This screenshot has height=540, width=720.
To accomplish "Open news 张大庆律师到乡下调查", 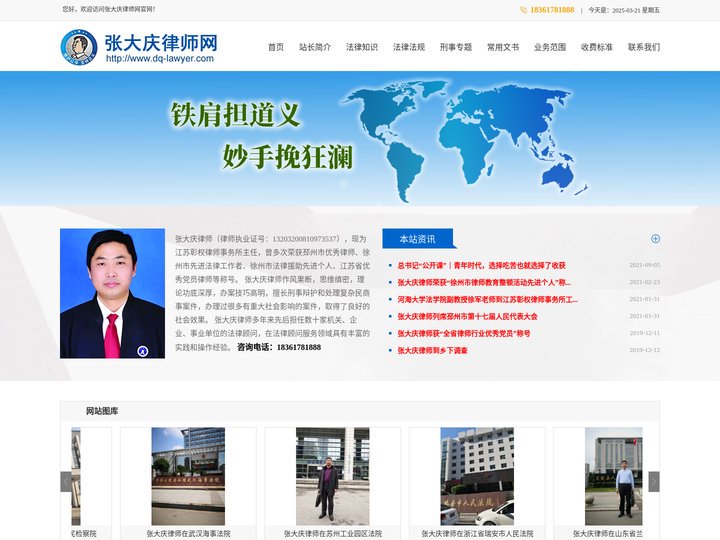I will 433,350.
